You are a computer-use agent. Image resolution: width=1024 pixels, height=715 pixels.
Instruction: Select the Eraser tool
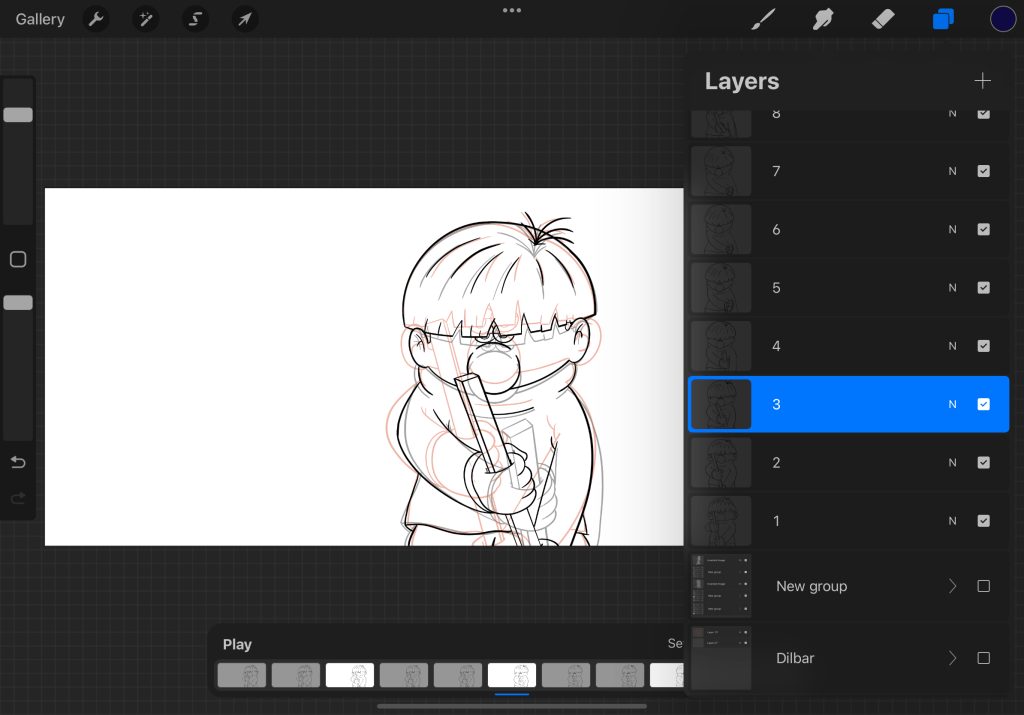click(883, 19)
